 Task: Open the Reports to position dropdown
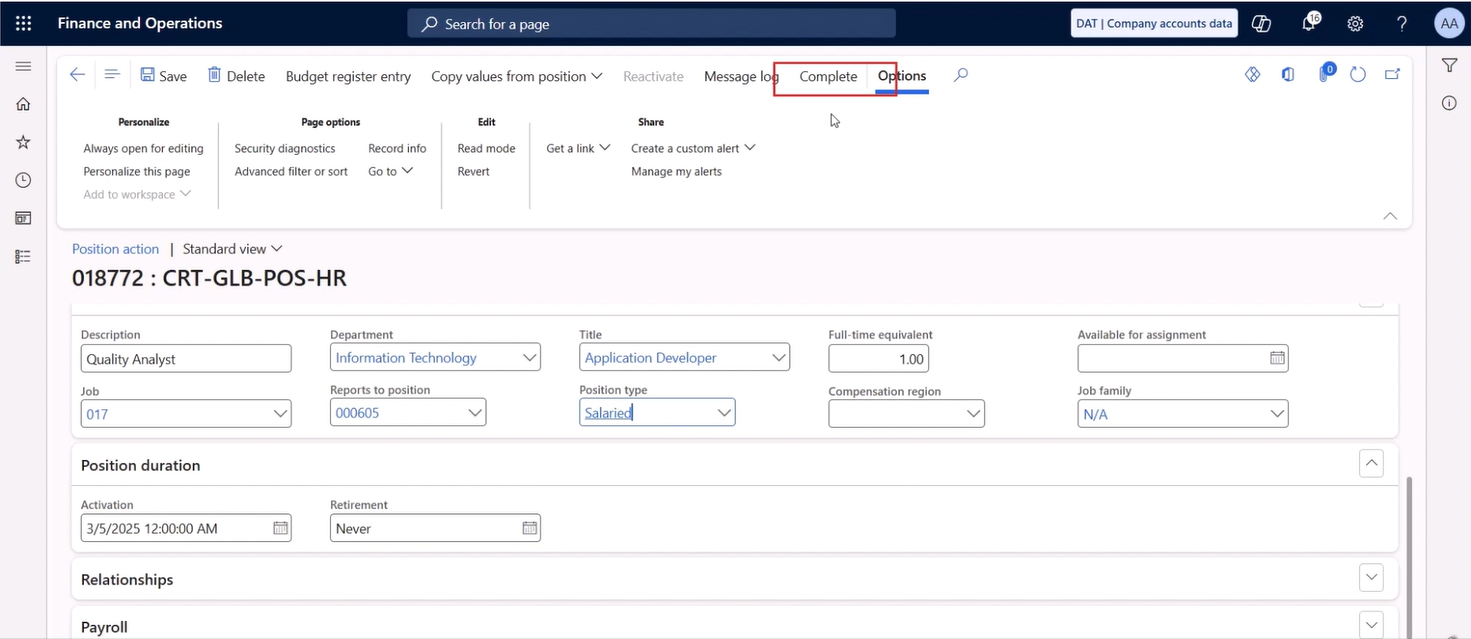click(x=475, y=413)
